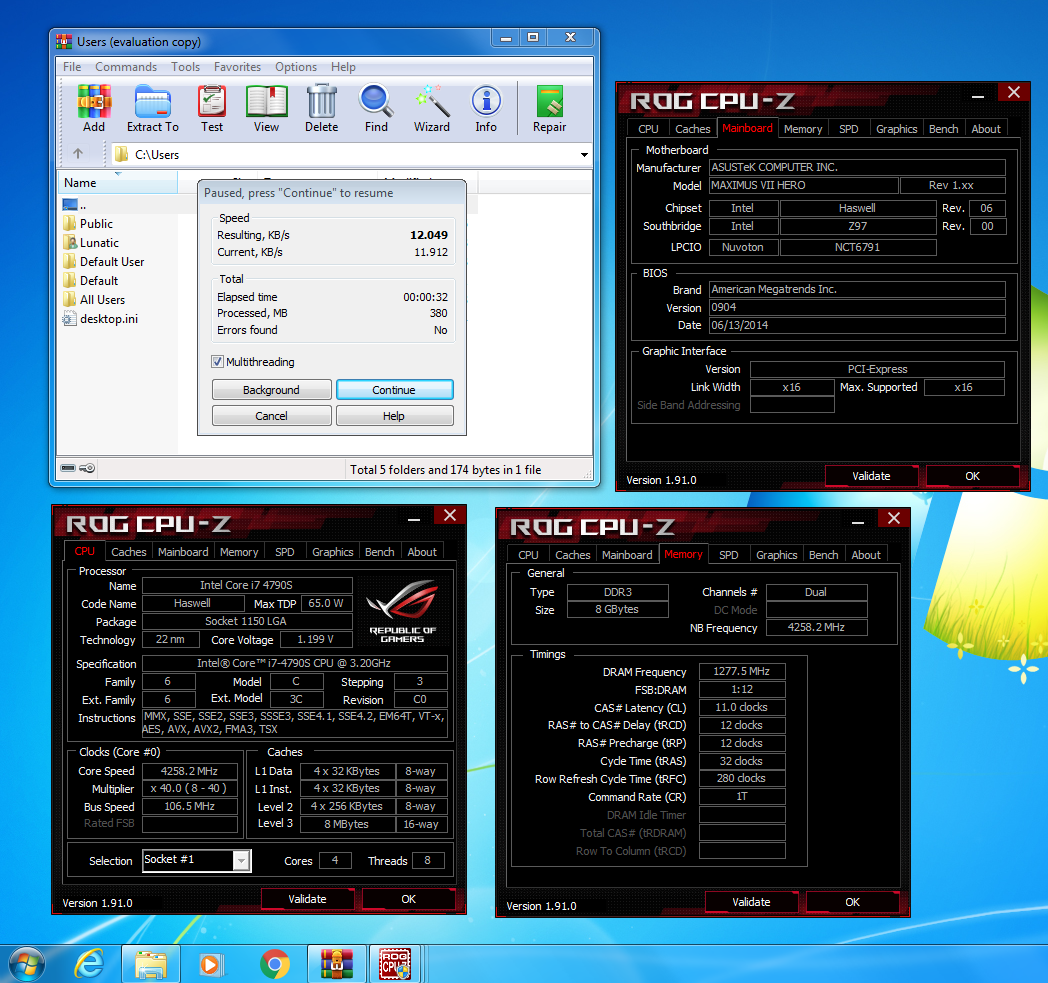
Task: Click the Public folder icon
Action: point(70,223)
